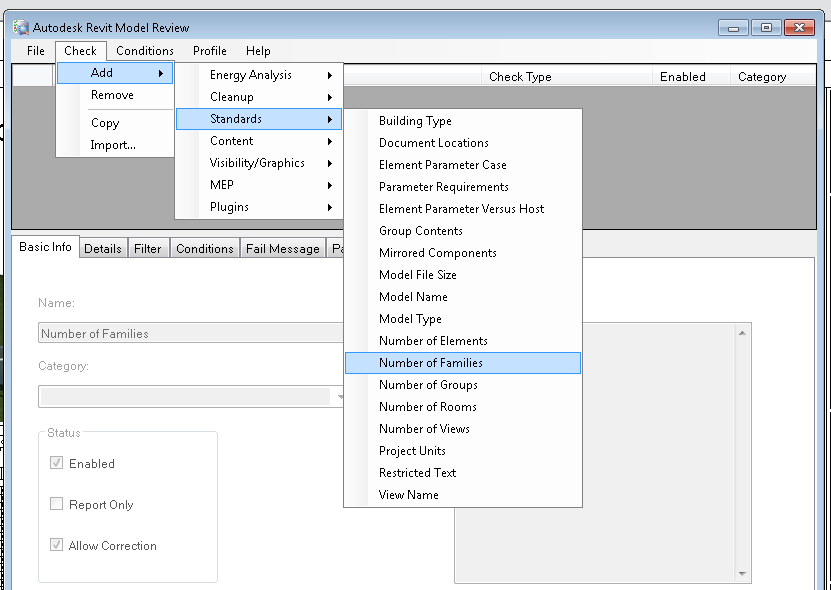Toggle the Allow Correction checkbox
The height and width of the screenshot is (590, 831).
point(56,544)
